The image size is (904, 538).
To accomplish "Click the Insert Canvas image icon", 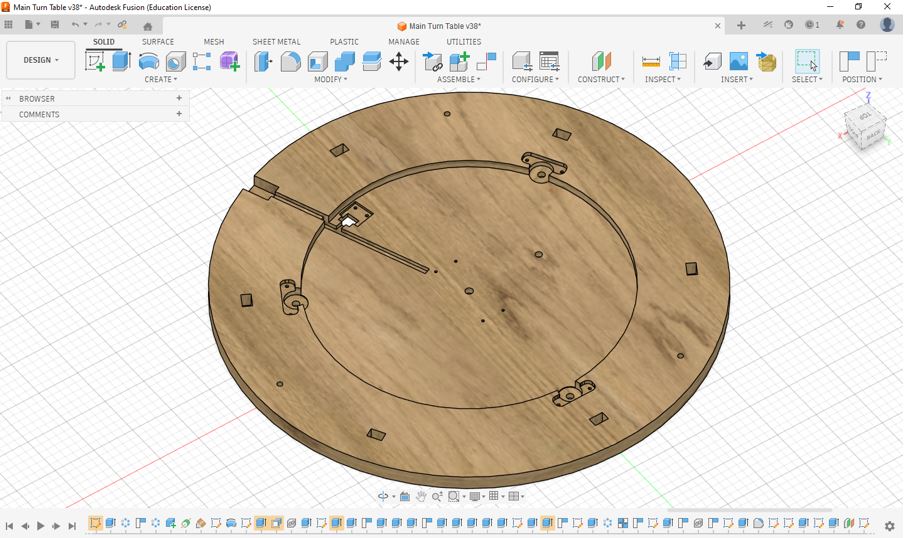I will pyautogui.click(x=739, y=62).
